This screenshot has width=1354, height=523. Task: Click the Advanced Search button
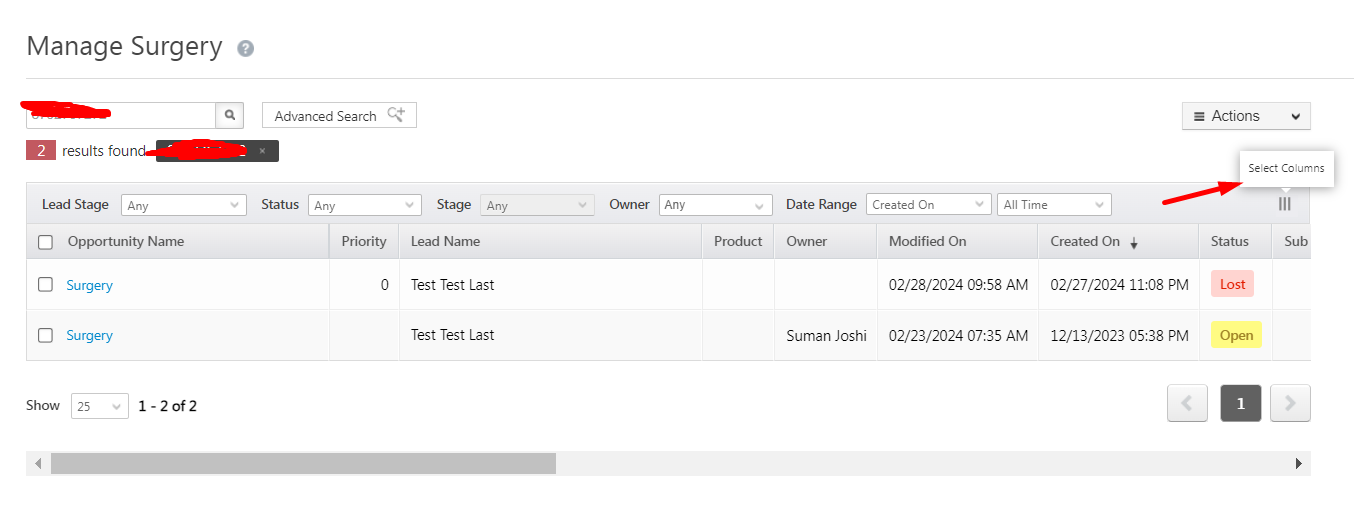339,116
